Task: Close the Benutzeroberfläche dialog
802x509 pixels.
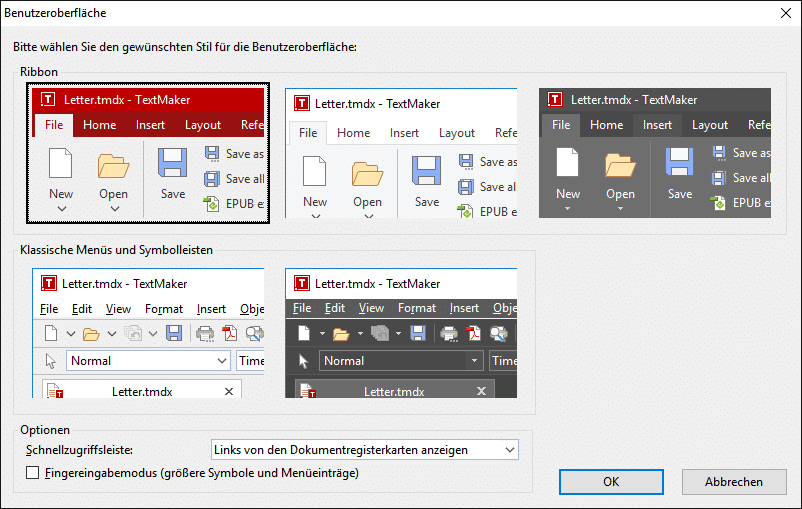Action: [x=786, y=13]
